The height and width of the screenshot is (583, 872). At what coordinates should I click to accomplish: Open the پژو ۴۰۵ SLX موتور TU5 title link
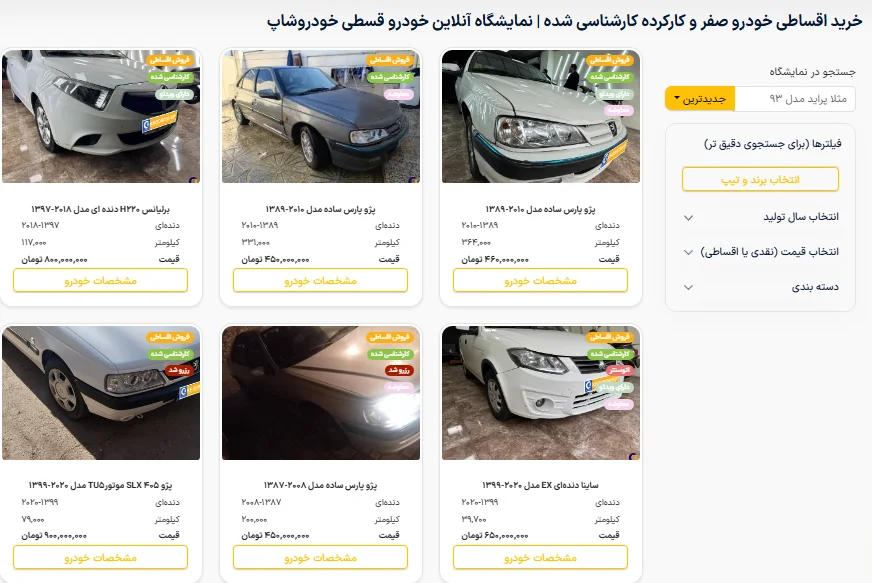tap(101, 485)
